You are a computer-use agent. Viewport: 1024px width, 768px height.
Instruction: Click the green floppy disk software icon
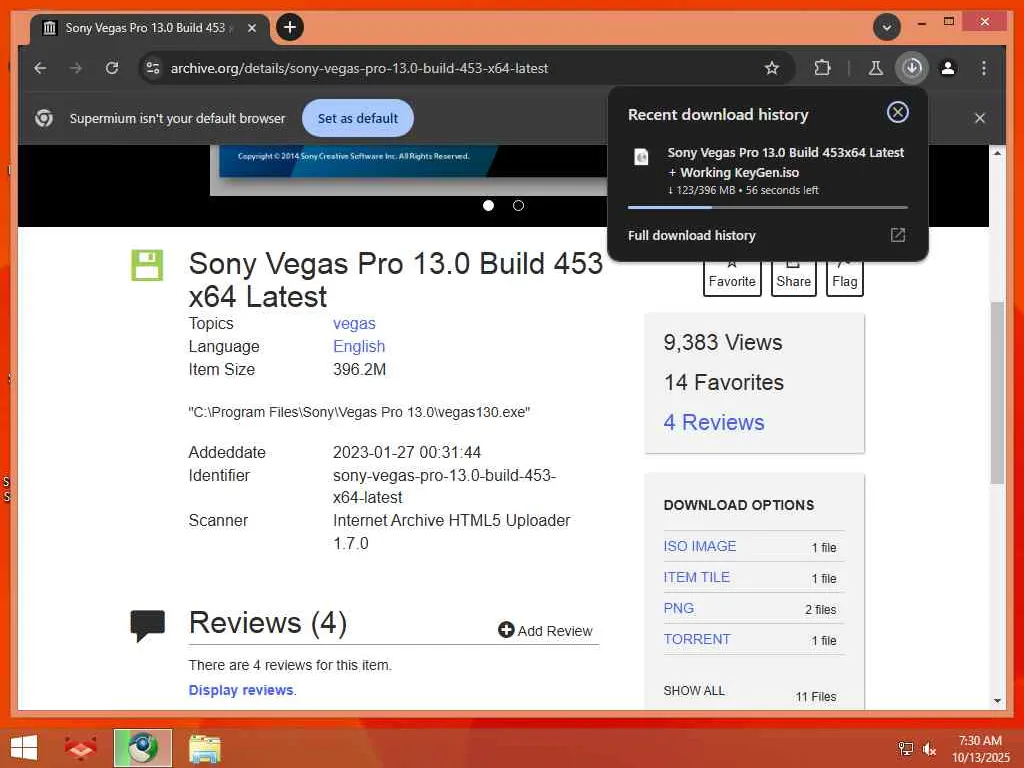147,265
